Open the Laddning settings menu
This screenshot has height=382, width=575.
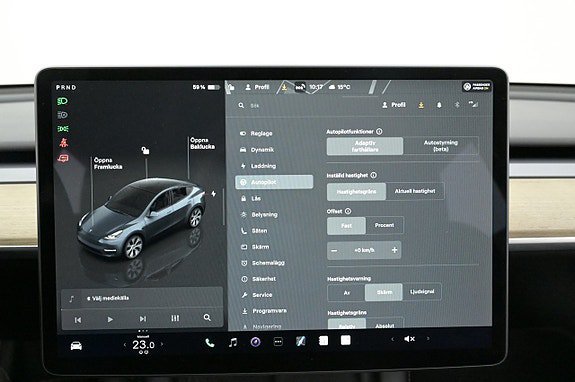pyautogui.click(x=258, y=166)
